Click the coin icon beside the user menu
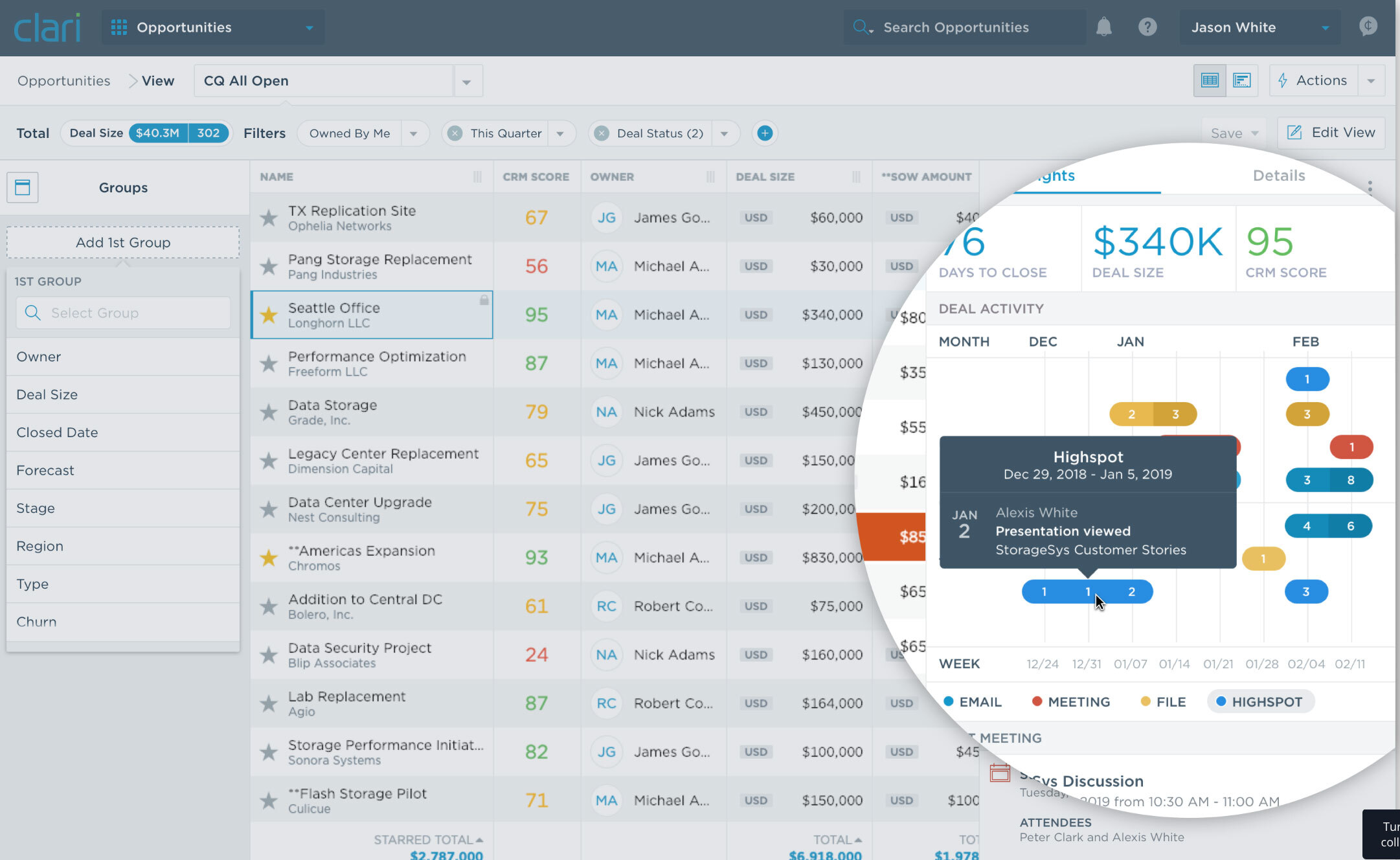Image resolution: width=1400 pixels, height=860 pixels. tap(1368, 27)
